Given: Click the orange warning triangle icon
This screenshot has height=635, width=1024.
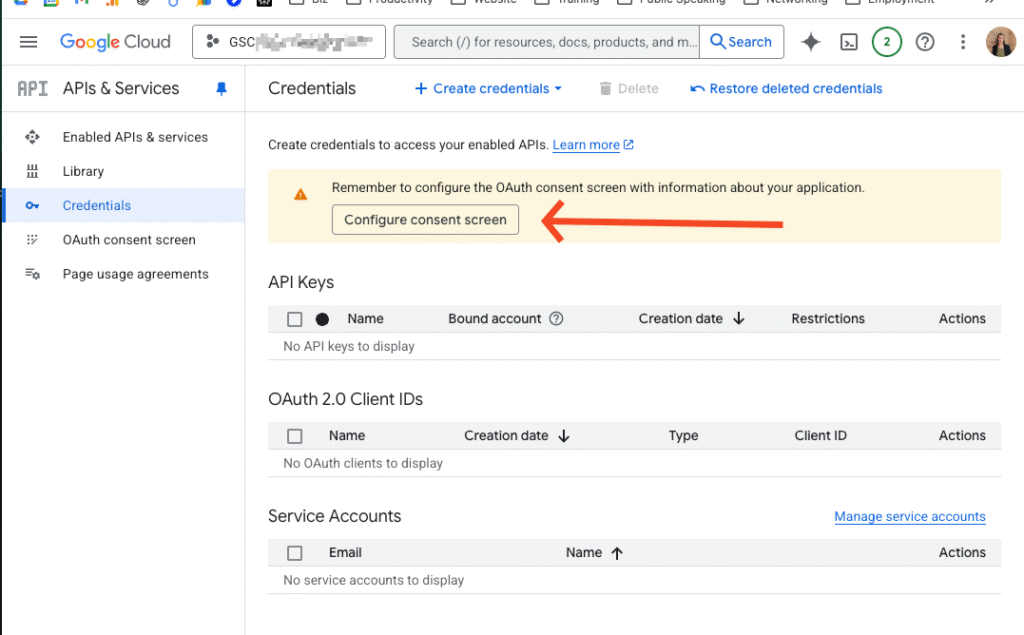Looking at the screenshot, I should point(300,194).
